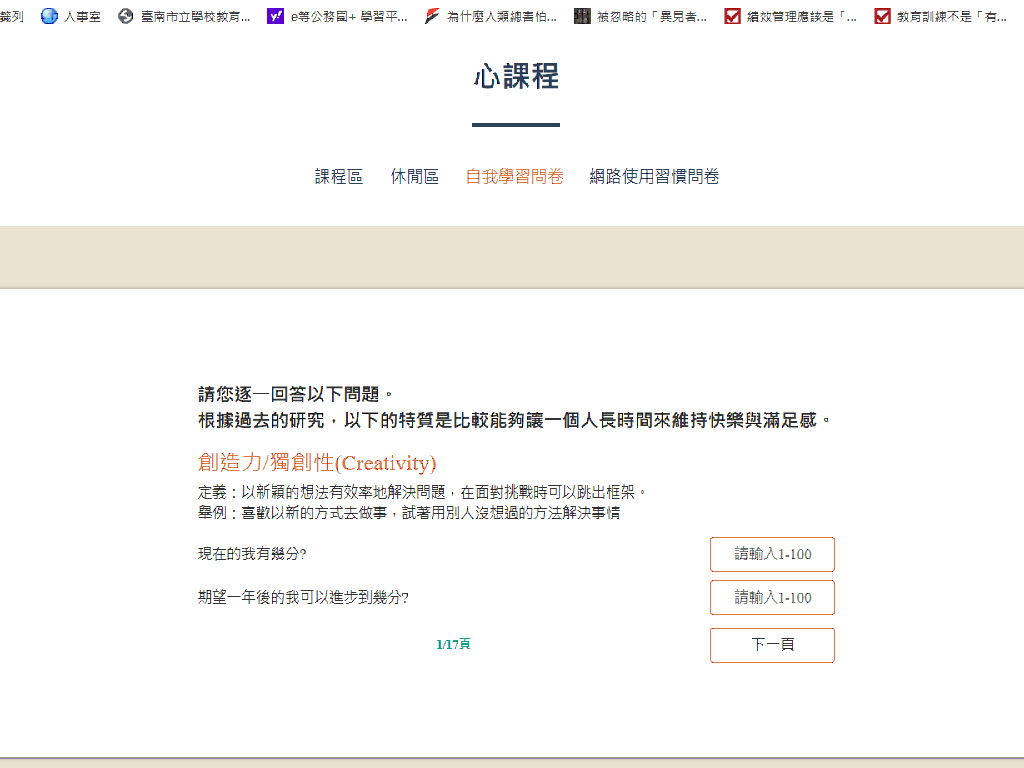Open the 教育訓練不是 bookmark checkmark icon
This screenshot has height=768, width=1024.
click(882, 16)
